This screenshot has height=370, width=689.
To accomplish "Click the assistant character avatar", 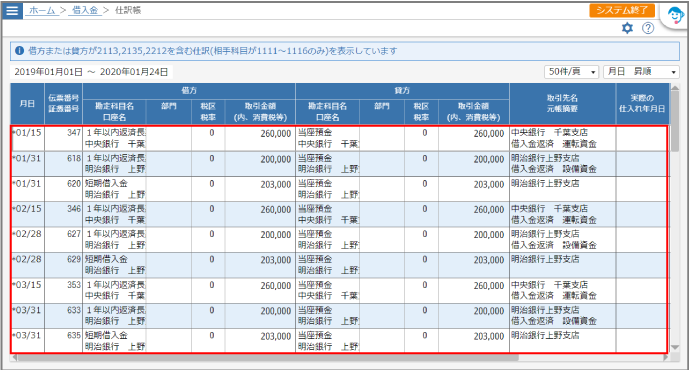I will (675, 16).
